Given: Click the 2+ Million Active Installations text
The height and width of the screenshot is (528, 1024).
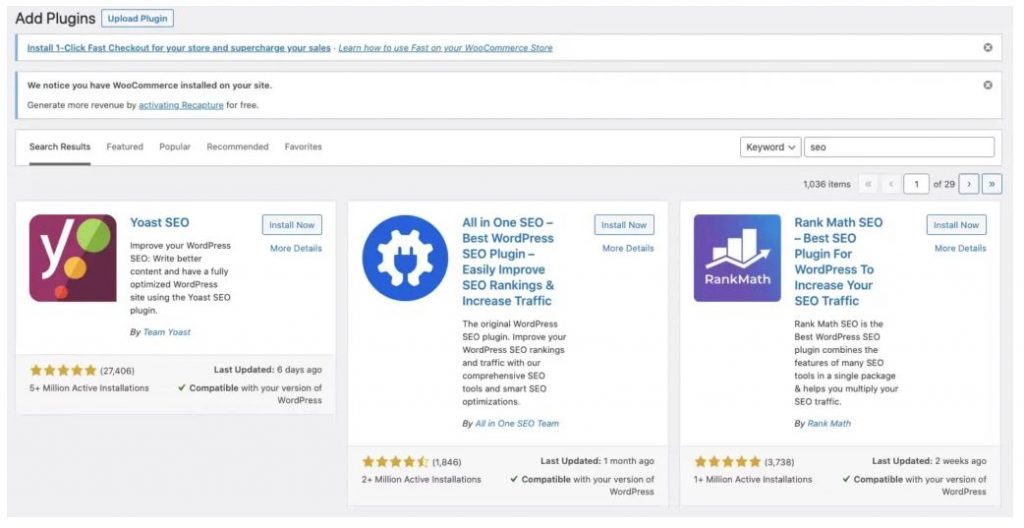Looking at the screenshot, I should coord(421,480).
